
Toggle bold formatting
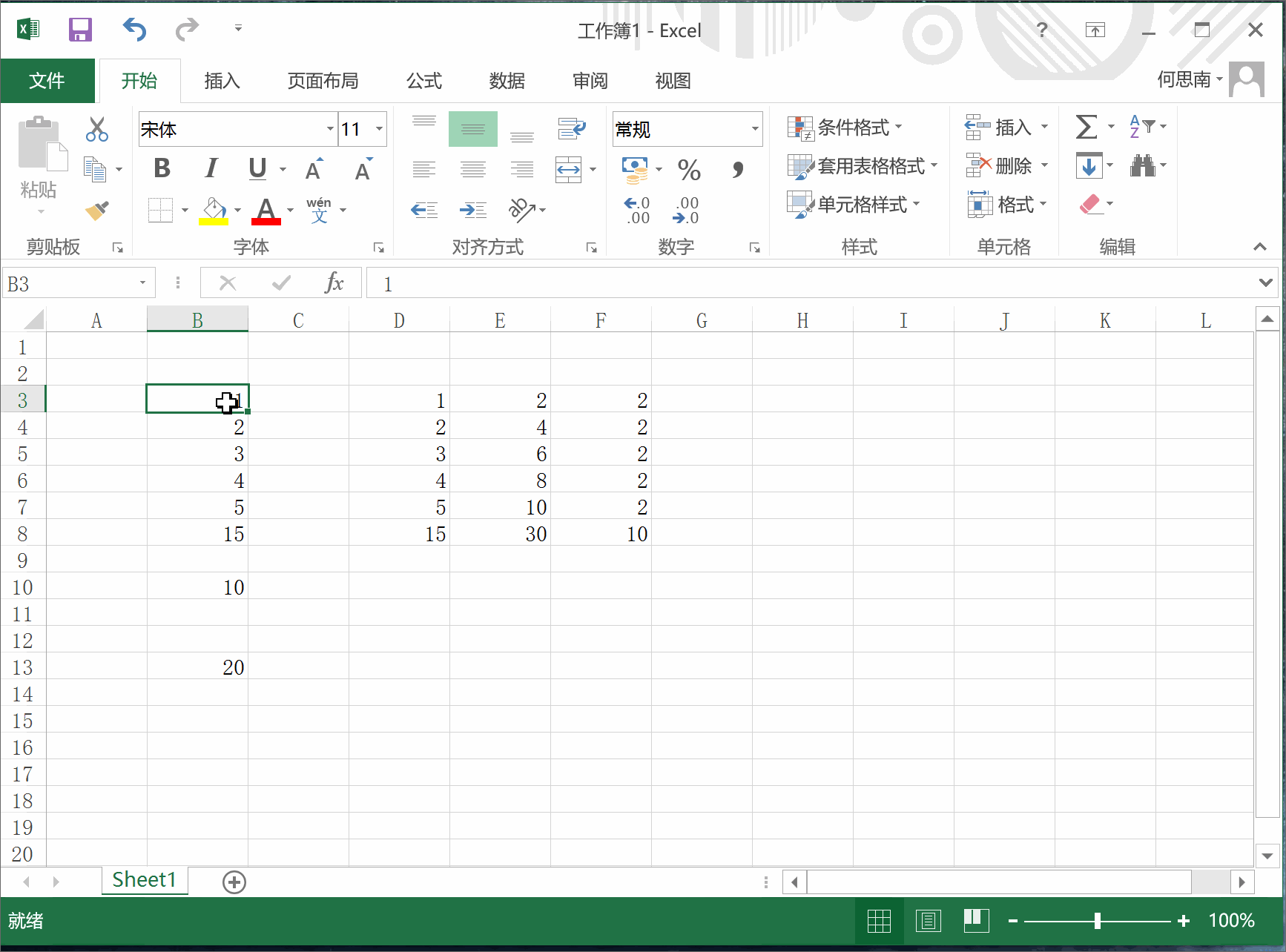[x=162, y=169]
